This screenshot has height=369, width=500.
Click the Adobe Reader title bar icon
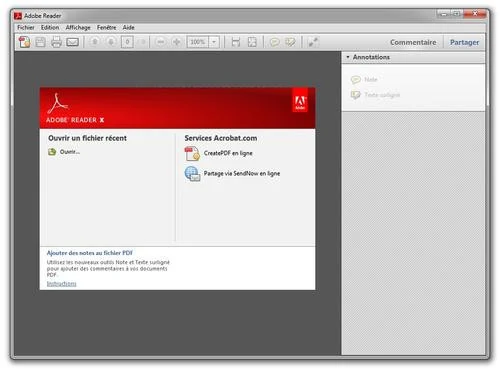[18, 15]
